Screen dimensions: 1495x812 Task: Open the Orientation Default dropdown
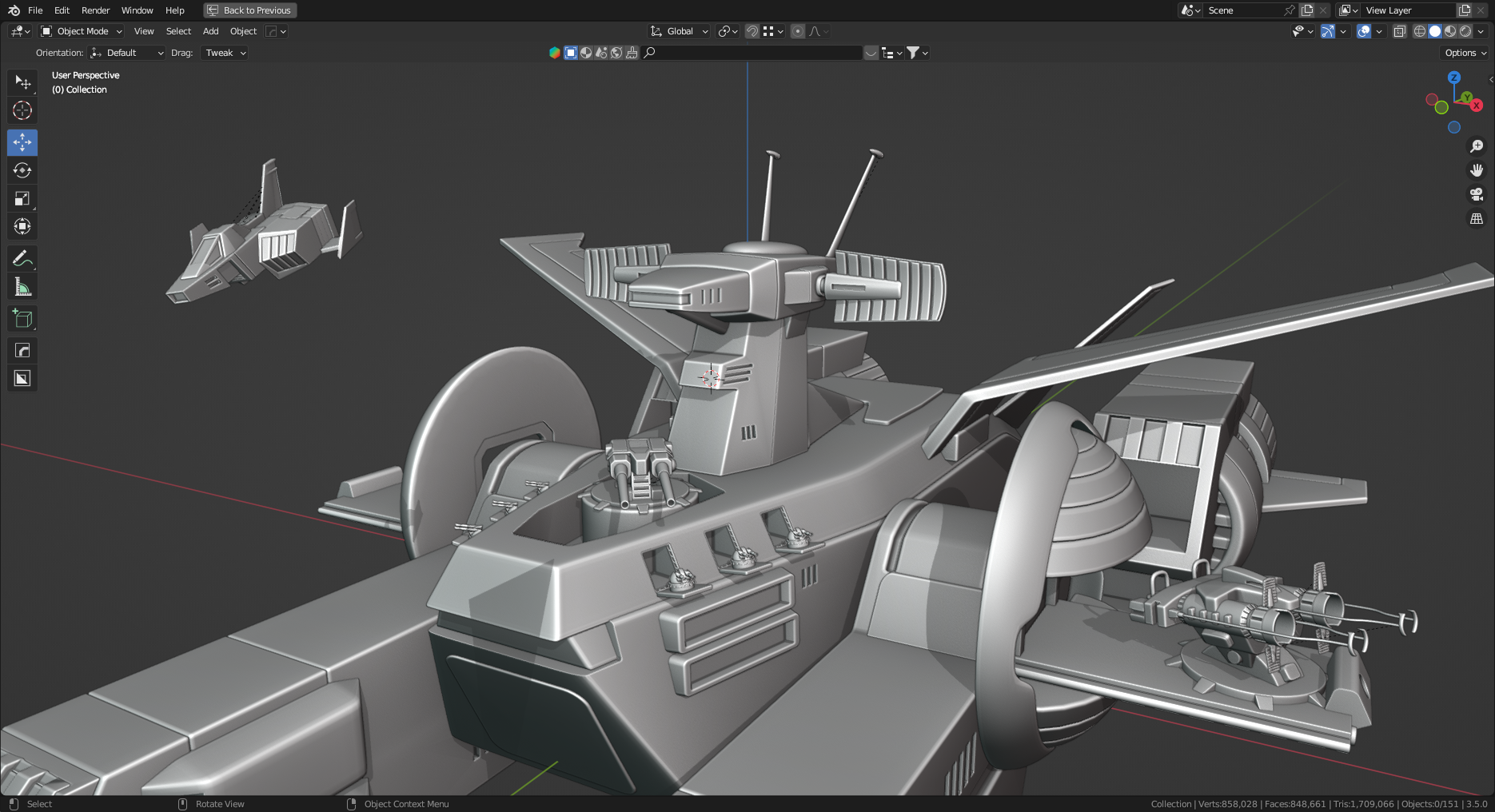coord(126,53)
